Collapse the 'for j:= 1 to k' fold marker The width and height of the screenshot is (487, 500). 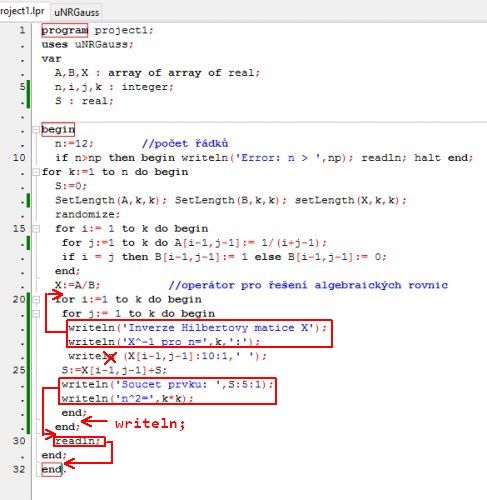36,313
